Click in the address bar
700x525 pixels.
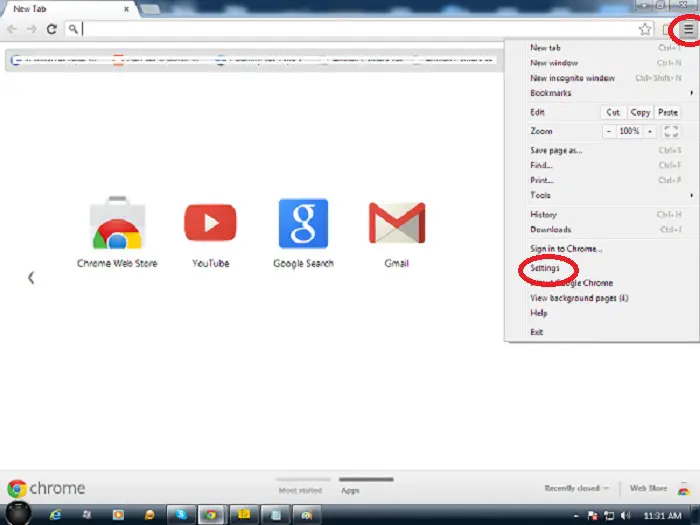[357, 29]
